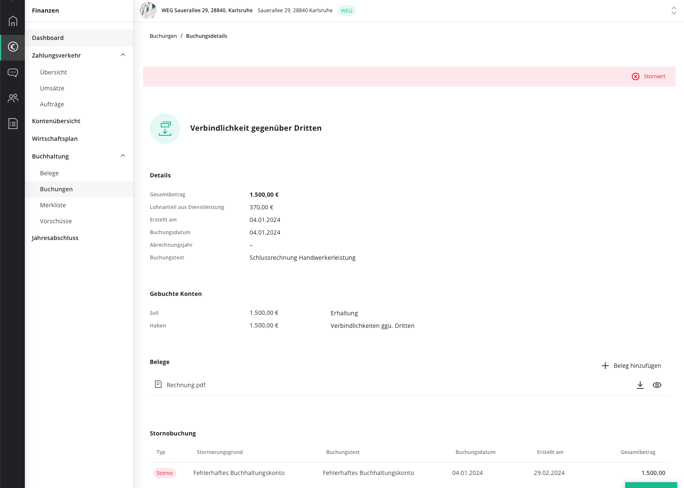Download Rechnung.pdf via download icon
684x488 pixels.
[640, 385]
